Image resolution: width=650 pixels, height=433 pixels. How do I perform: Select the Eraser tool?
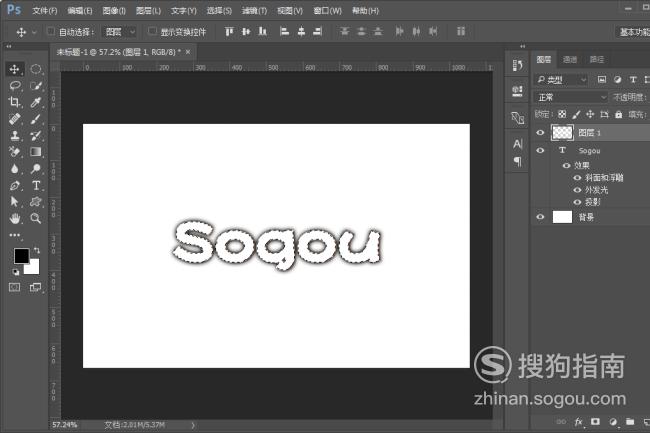click(x=15, y=152)
